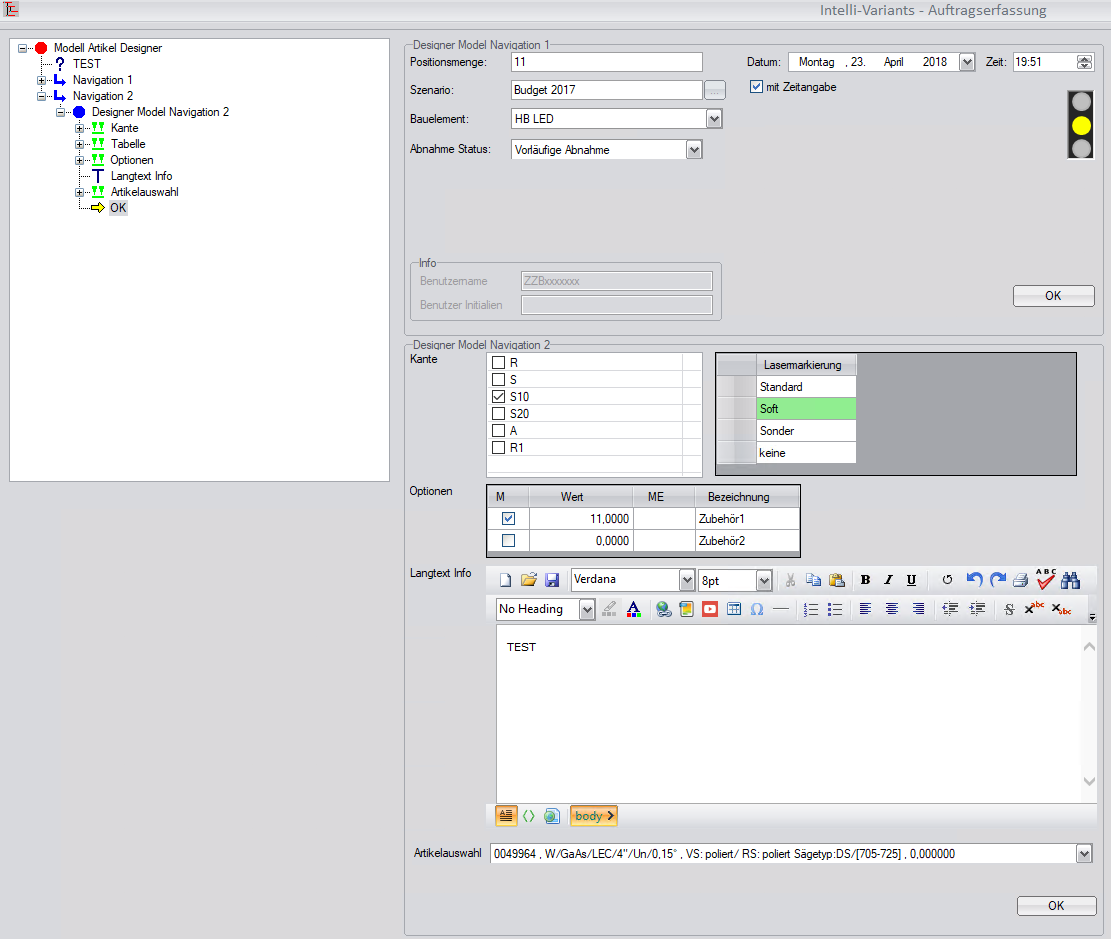
Task: Insert a hyperlink with globe icon
Action: pyautogui.click(x=663, y=609)
